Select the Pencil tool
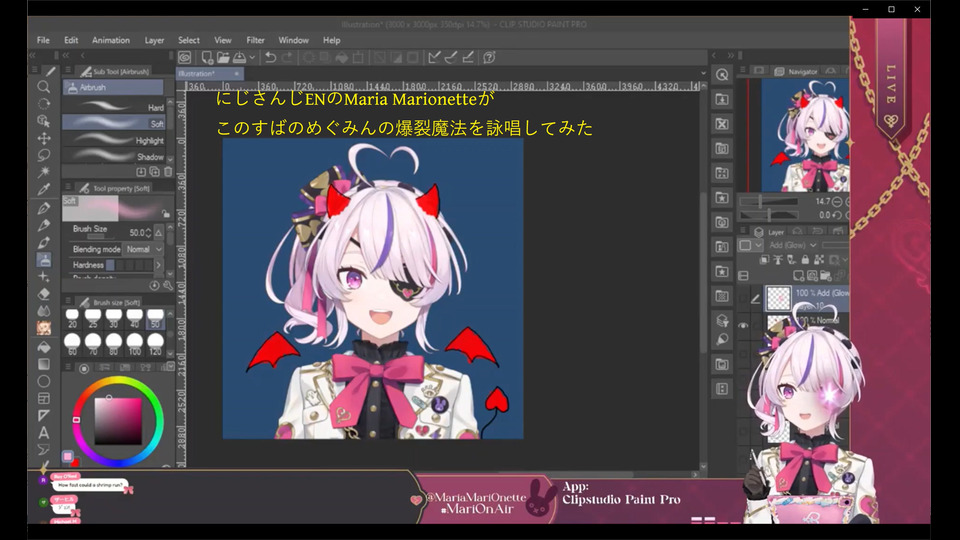This screenshot has height=540, width=960. pos(43,225)
